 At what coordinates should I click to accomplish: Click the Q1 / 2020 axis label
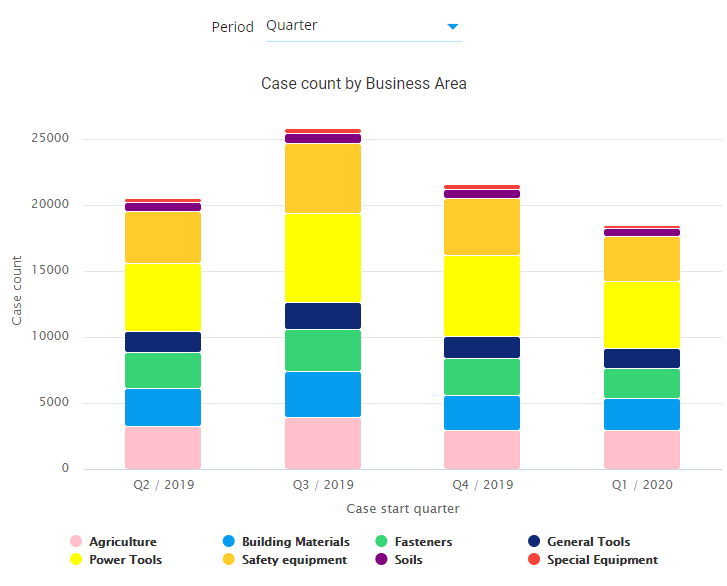[x=642, y=484]
